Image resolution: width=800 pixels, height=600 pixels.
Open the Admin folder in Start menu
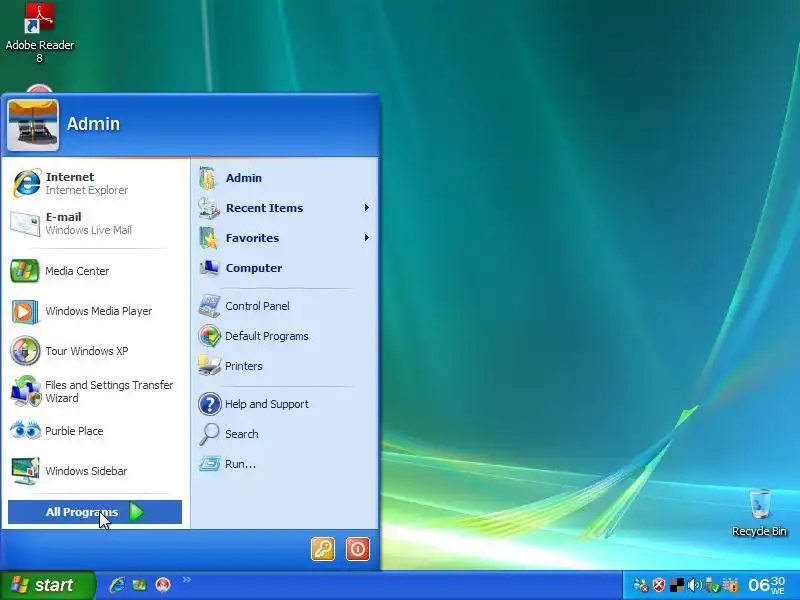(285, 178)
